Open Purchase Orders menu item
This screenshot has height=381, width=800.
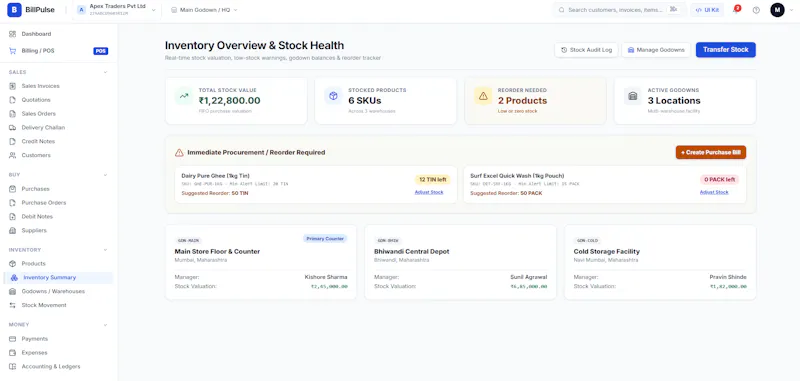coord(58,202)
